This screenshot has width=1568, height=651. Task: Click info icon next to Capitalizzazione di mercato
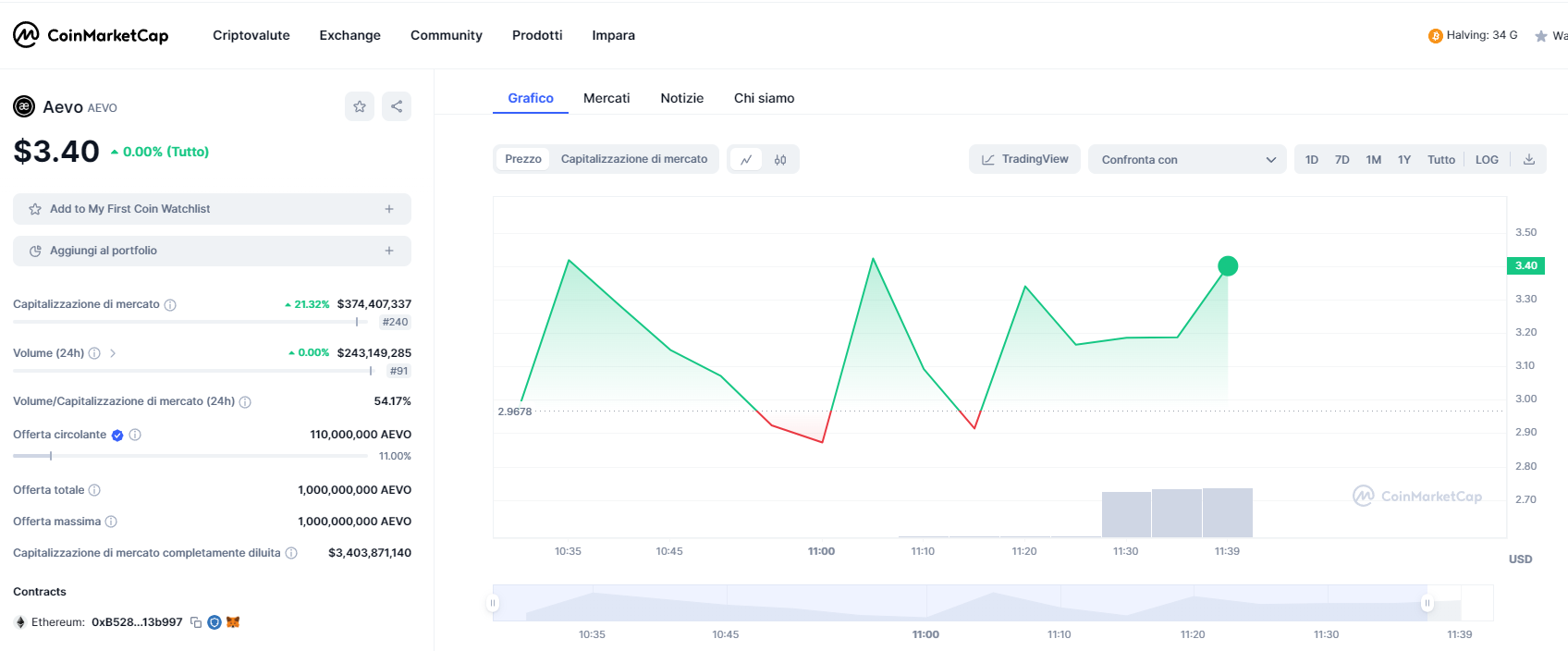click(170, 305)
